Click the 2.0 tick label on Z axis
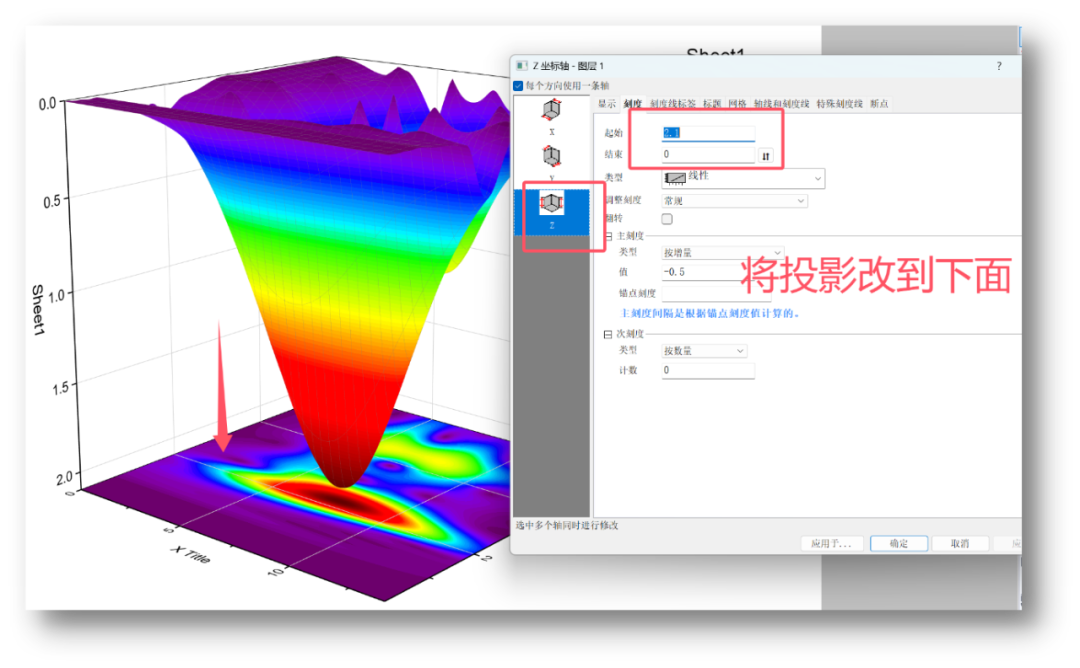Image resolution: width=1080 pixels, height=668 pixels. pyautogui.click(x=64, y=479)
